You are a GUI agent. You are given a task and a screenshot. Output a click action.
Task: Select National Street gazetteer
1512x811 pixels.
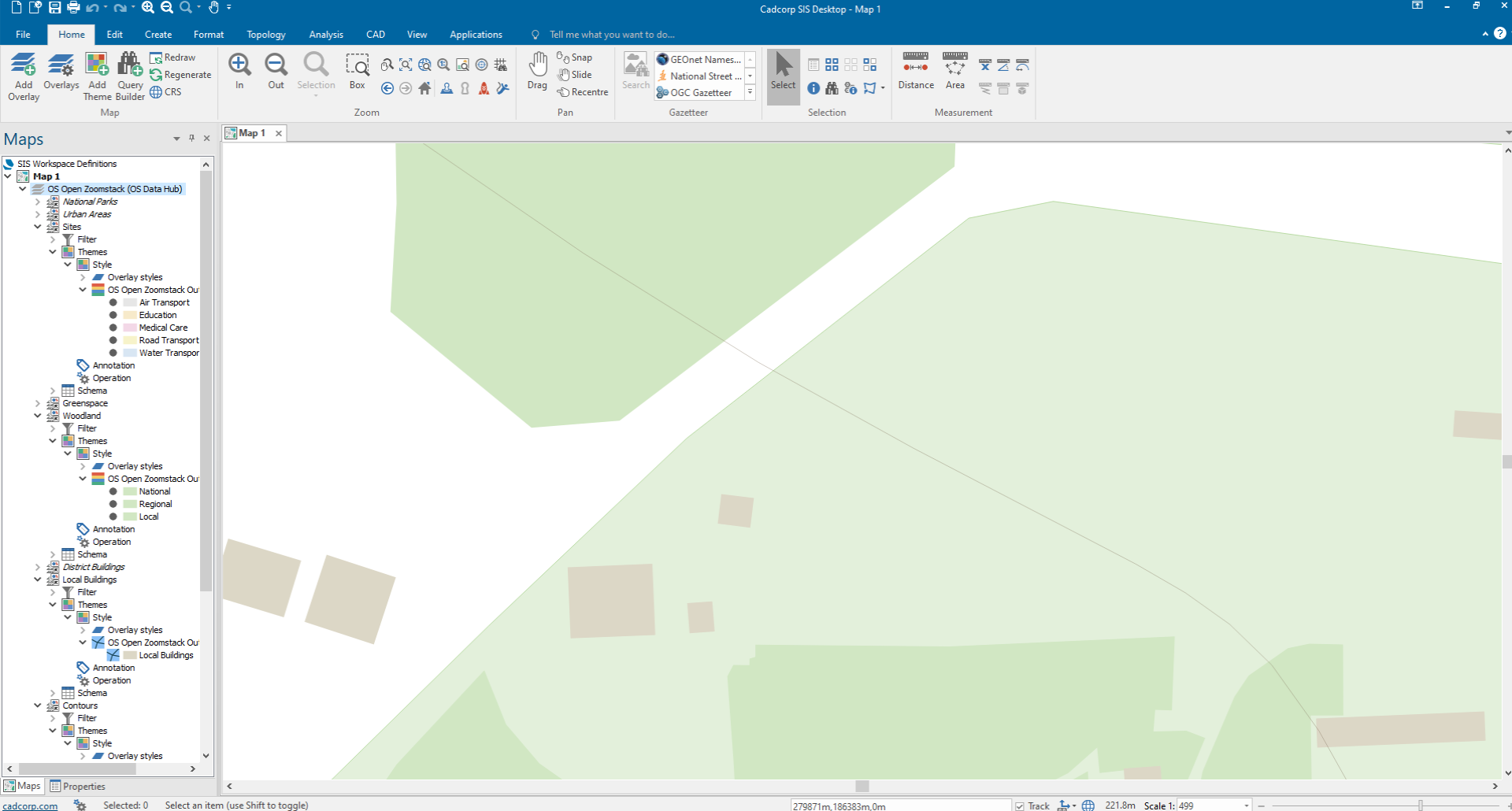(699, 76)
